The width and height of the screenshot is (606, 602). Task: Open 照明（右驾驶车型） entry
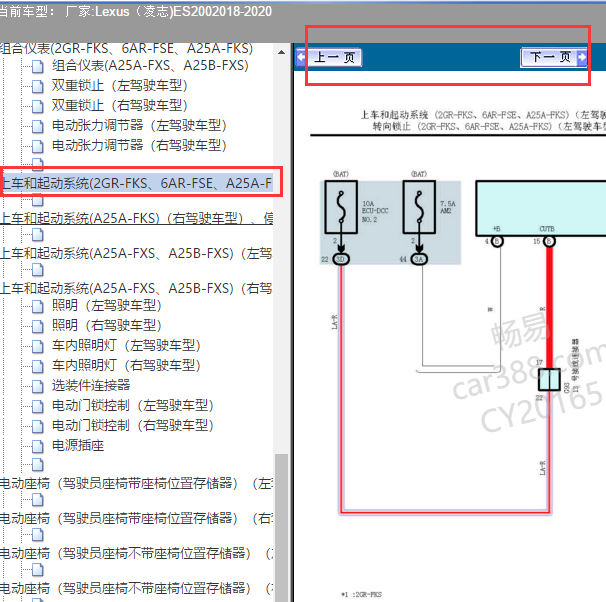click(x=107, y=325)
